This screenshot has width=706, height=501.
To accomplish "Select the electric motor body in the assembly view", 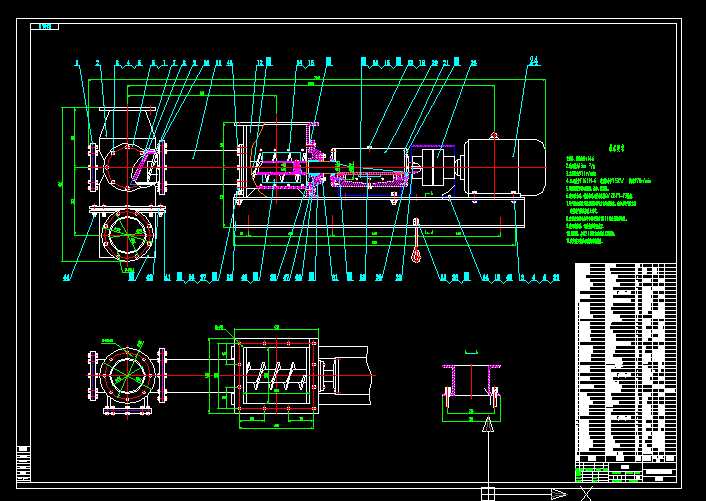I will click(x=505, y=167).
